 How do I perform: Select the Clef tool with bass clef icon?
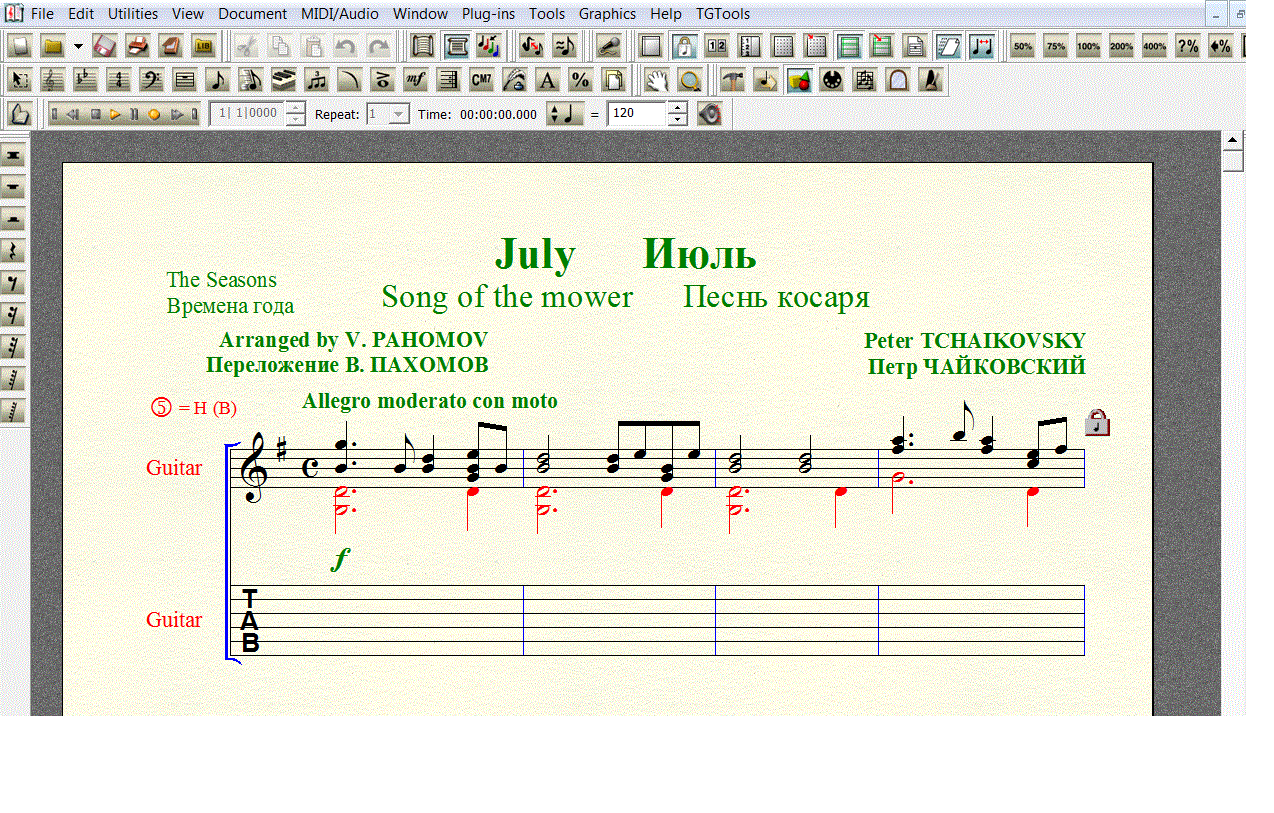click(x=151, y=80)
